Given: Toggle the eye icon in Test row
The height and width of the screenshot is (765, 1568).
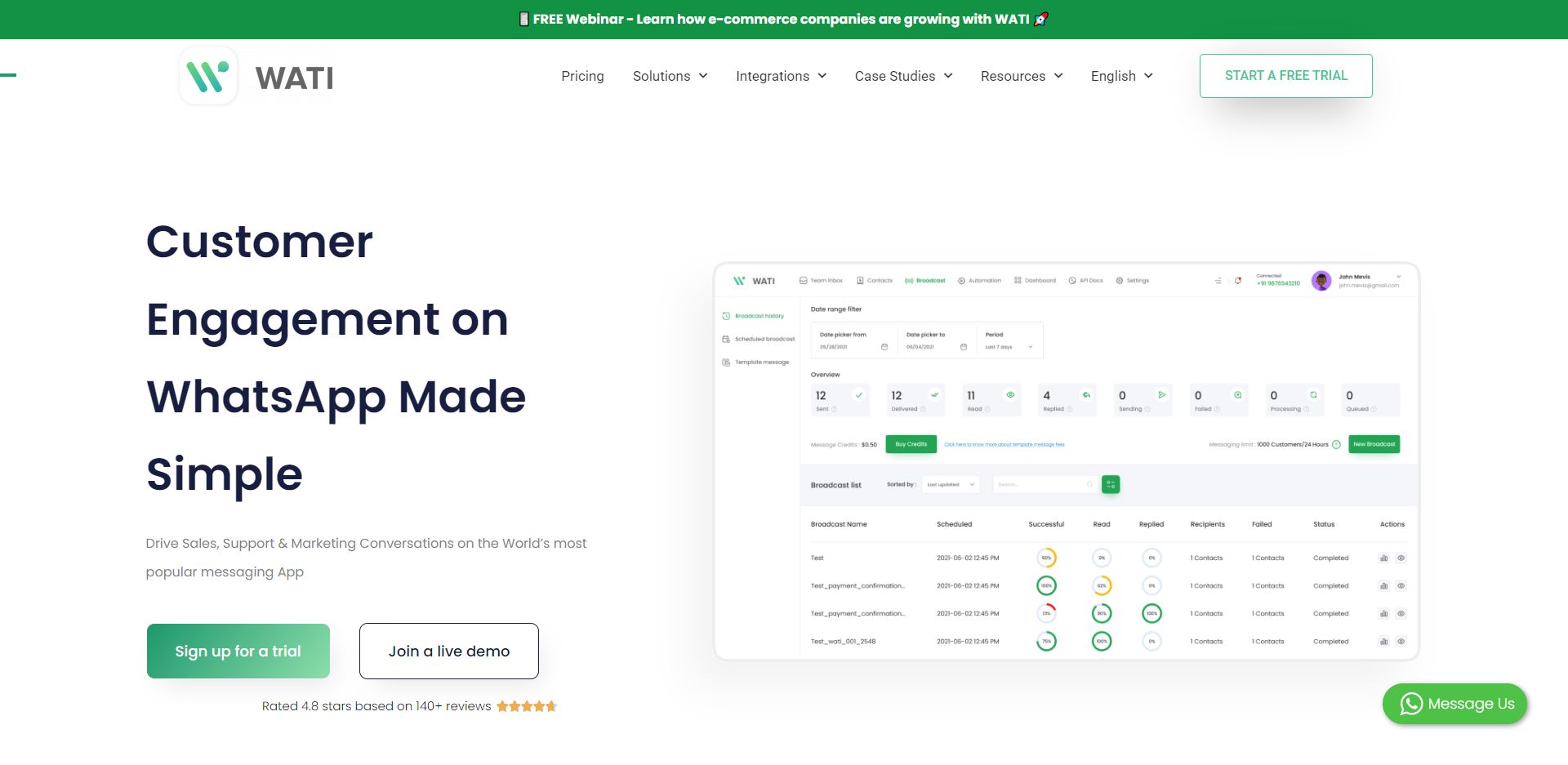Looking at the screenshot, I should coord(1401,558).
